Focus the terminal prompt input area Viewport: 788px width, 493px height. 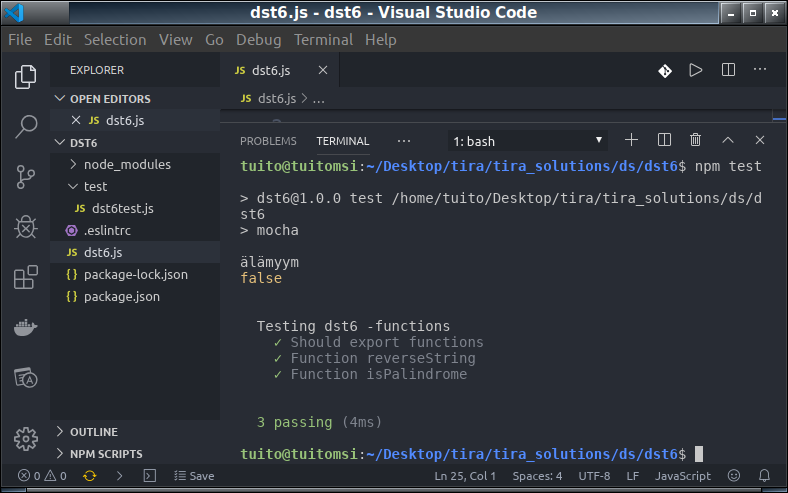(699, 454)
